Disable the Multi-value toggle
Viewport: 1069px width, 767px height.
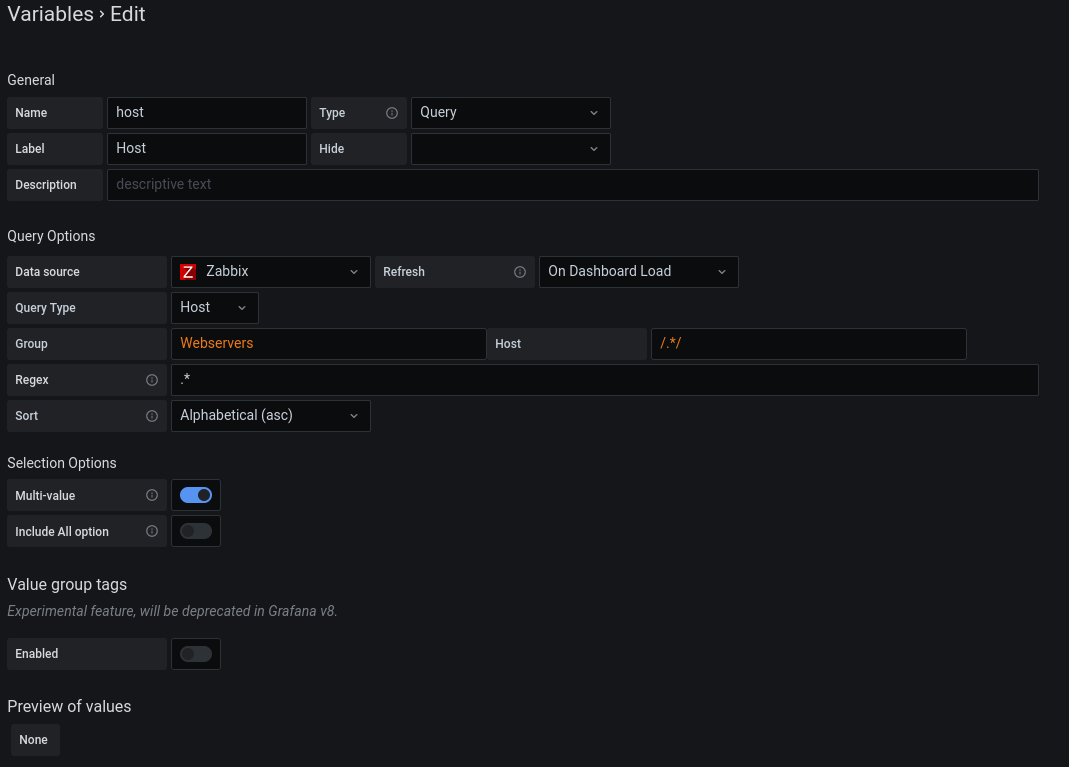click(196, 494)
